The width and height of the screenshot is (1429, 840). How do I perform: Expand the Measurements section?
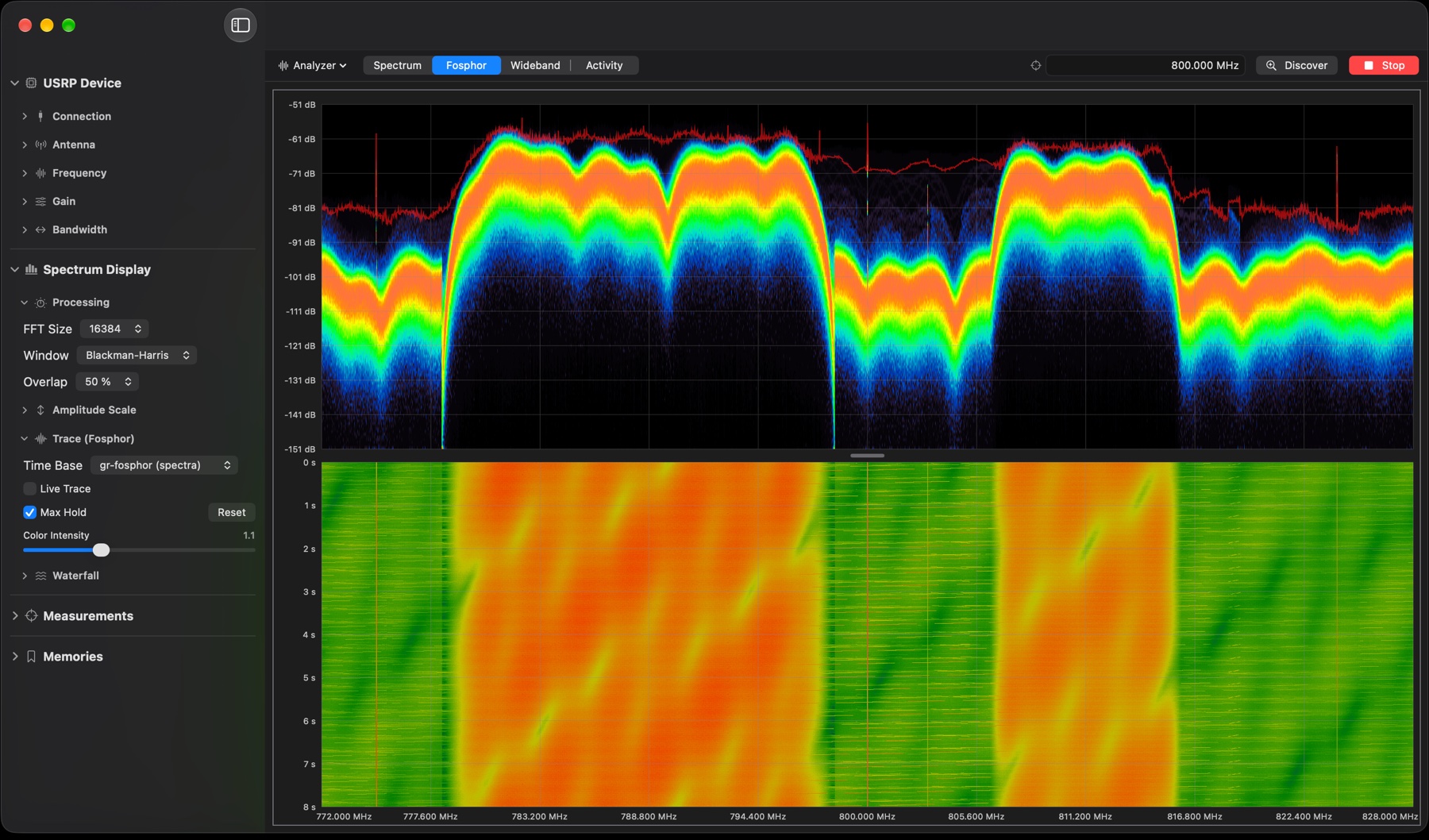click(14, 616)
